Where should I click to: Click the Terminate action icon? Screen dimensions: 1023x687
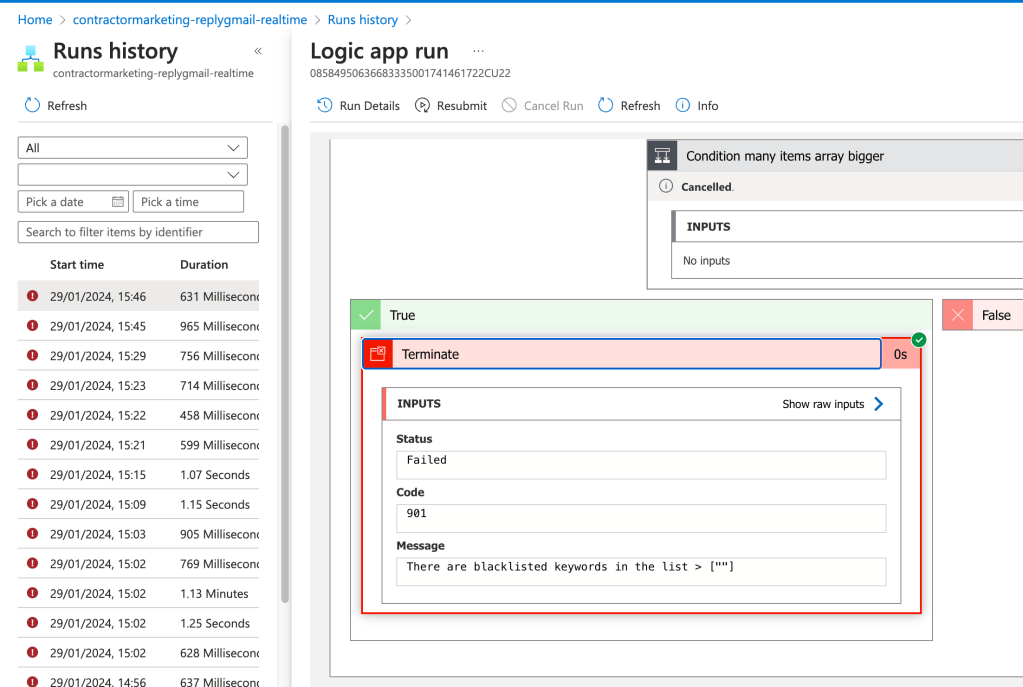click(x=378, y=354)
